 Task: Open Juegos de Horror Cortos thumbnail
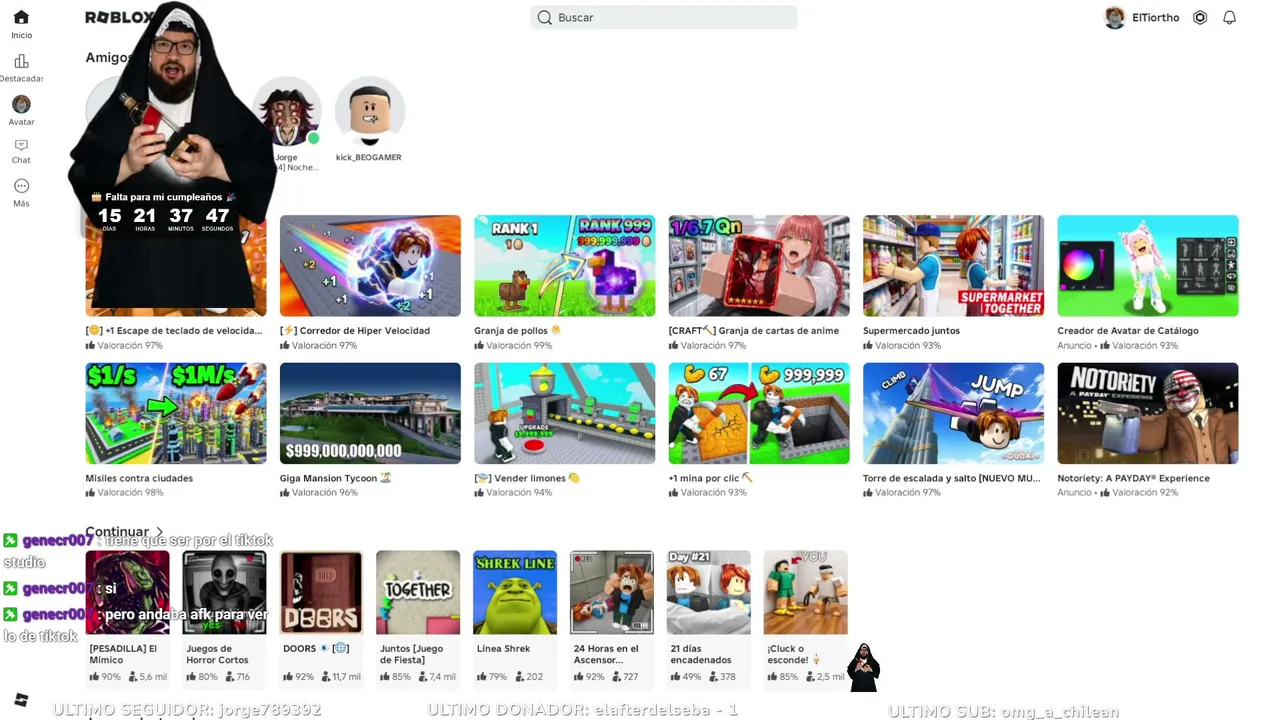pos(224,592)
